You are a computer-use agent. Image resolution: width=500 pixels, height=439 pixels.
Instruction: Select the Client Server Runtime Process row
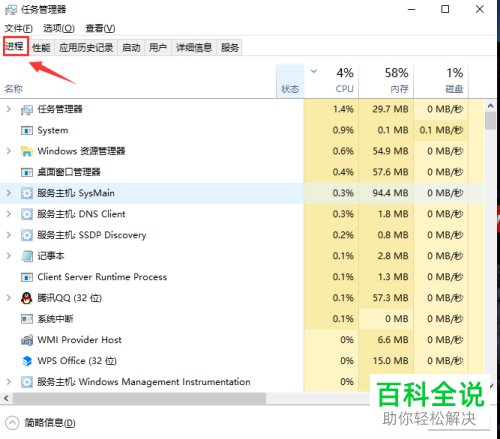point(242,277)
